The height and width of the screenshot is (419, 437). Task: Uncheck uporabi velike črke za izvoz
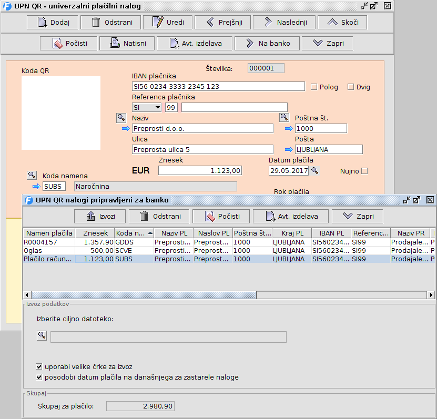point(39,367)
